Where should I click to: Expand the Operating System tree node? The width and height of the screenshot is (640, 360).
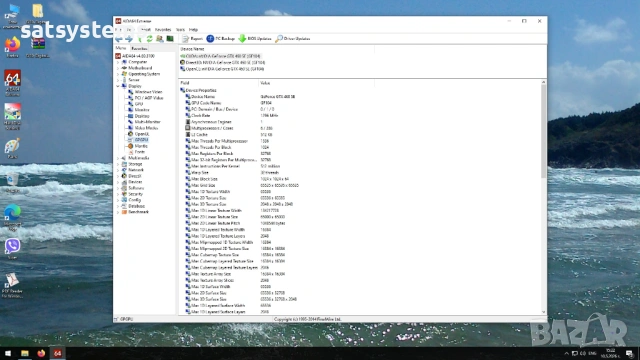(x=118, y=74)
